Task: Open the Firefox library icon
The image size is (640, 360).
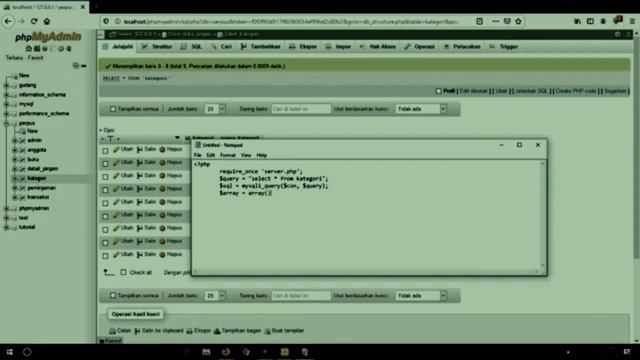Action: click(578, 21)
